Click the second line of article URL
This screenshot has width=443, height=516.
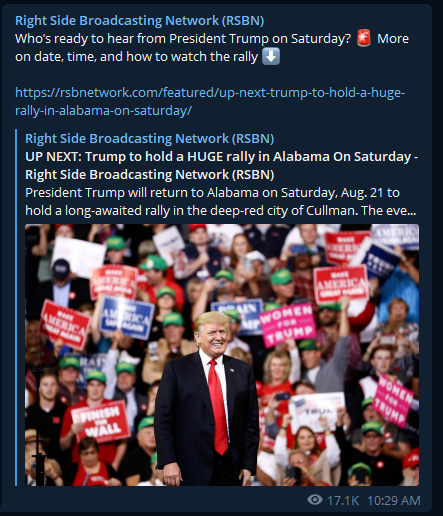[x=103, y=110]
